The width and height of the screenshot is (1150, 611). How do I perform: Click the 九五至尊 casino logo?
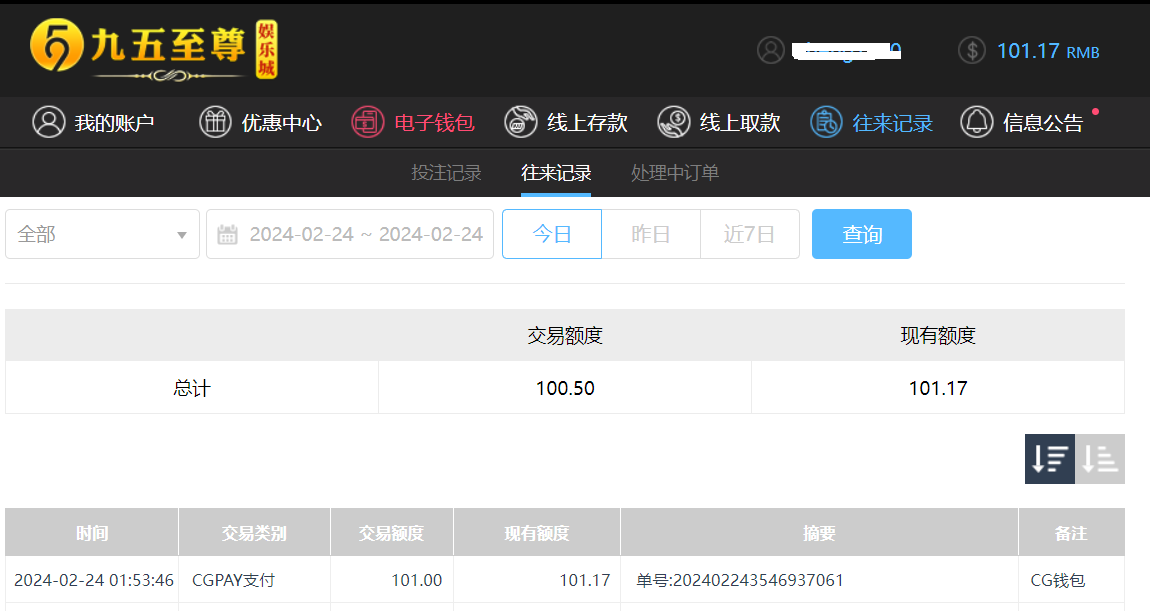tap(153, 49)
